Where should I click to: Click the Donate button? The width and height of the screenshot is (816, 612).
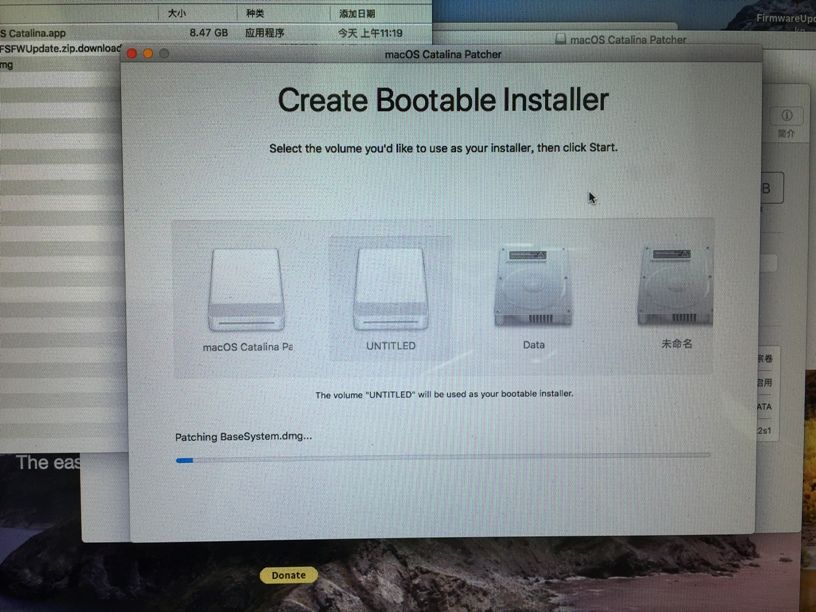pyautogui.click(x=288, y=575)
